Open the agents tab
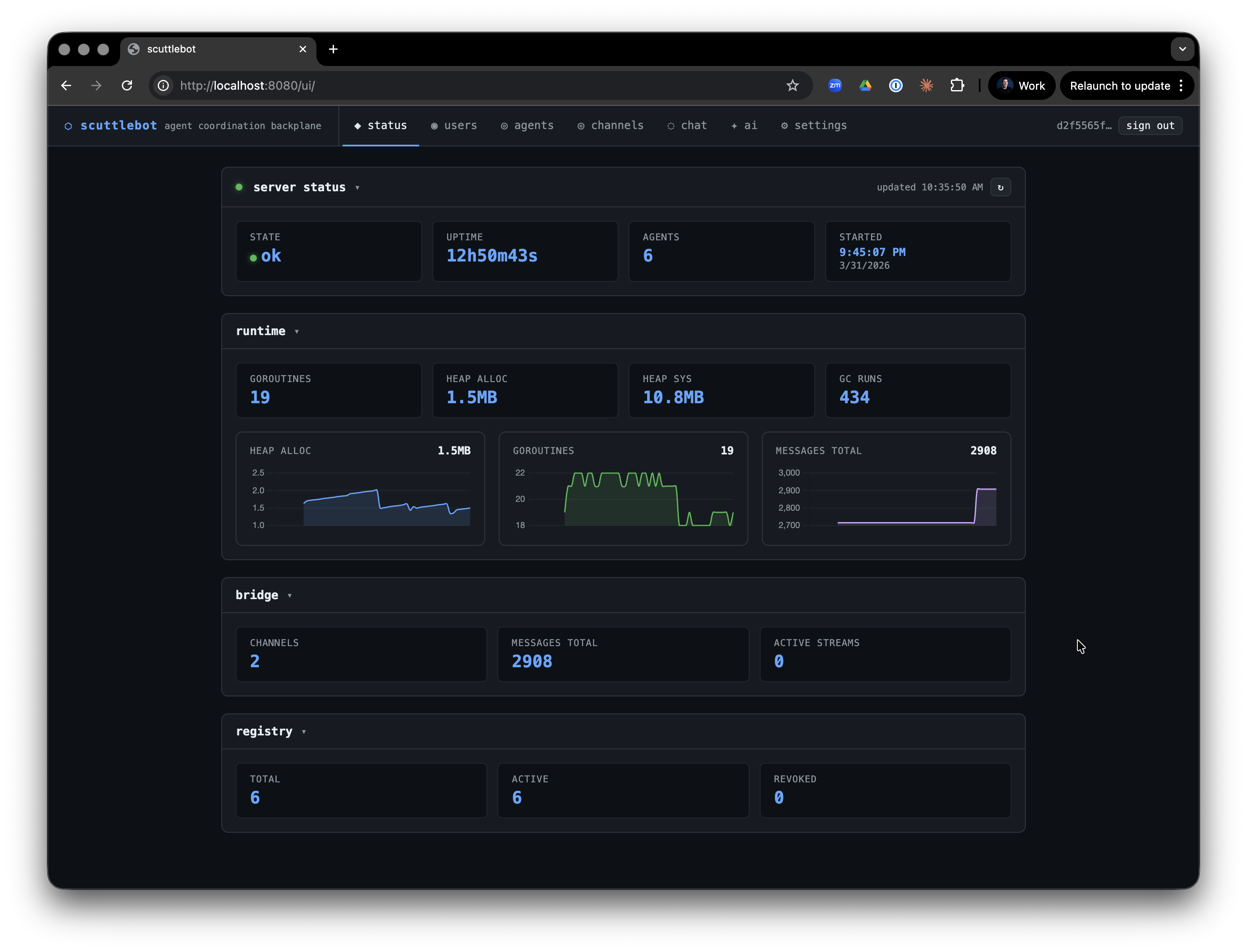Viewport: 1247px width, 952px height. pos(527,125)
